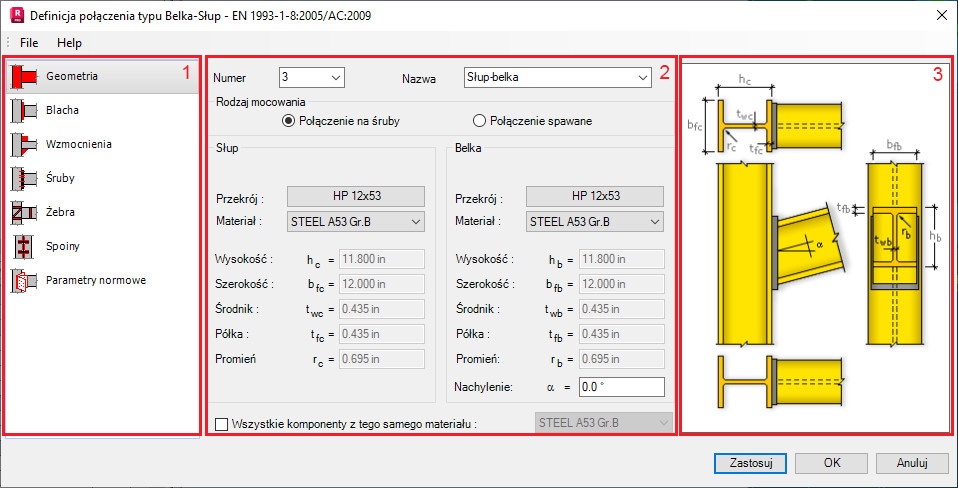The width and height of the screenshot is (958, 488).
Task: Click the Wzmocnienia stiffening icon
Action: pos(24,145)
